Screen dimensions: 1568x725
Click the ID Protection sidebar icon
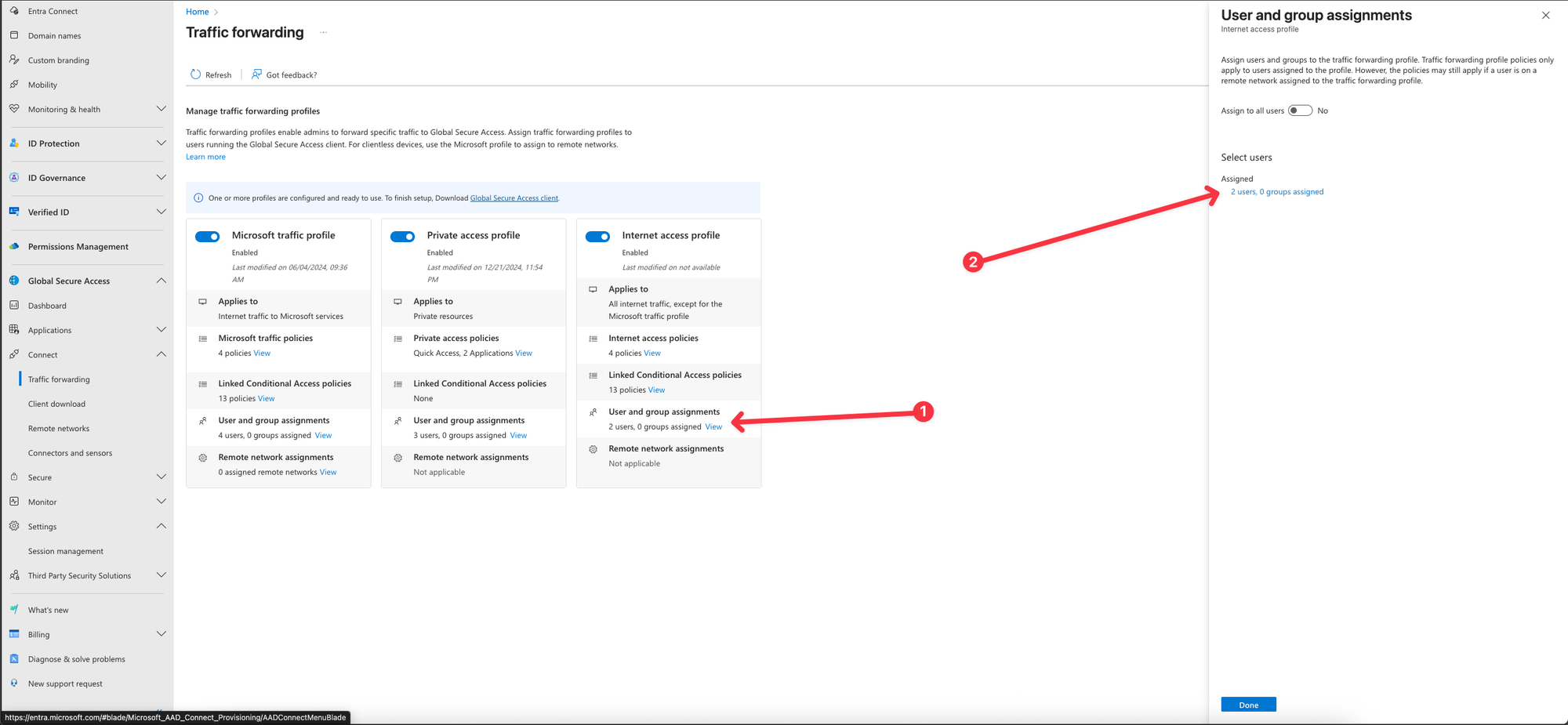click(14, 143)
